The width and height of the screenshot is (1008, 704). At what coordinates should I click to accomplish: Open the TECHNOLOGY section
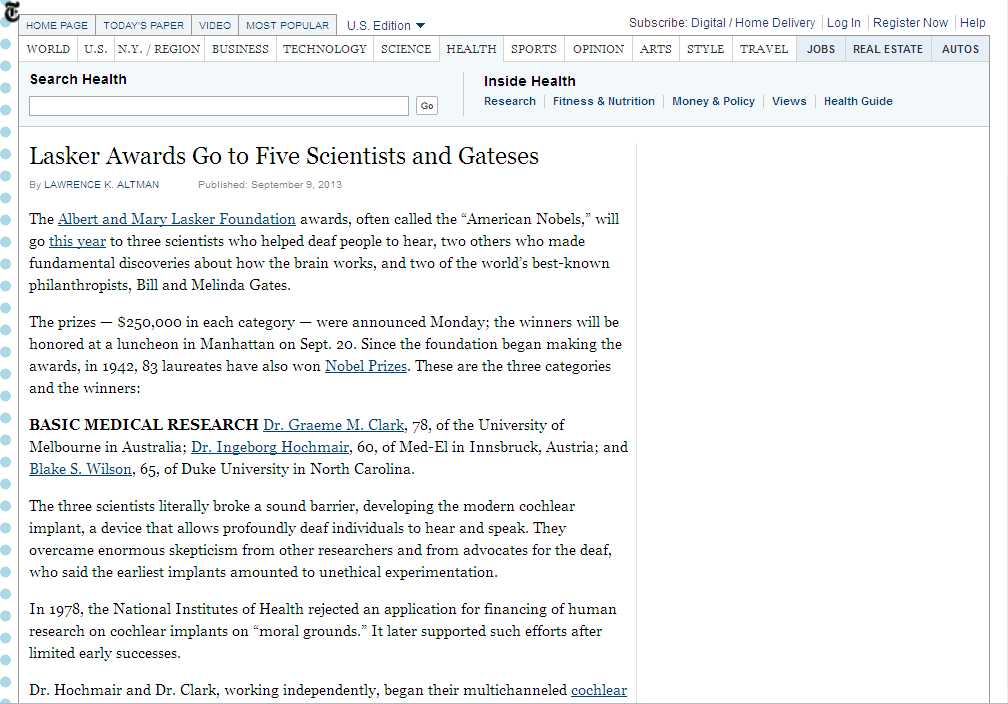click(324, 48)
